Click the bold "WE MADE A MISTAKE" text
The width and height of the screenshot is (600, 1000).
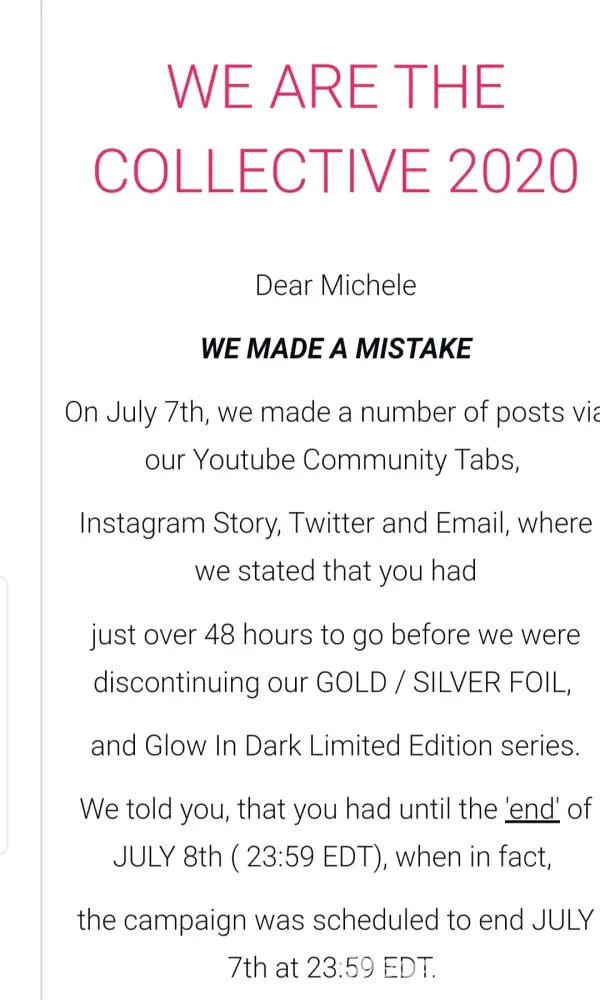336,348
